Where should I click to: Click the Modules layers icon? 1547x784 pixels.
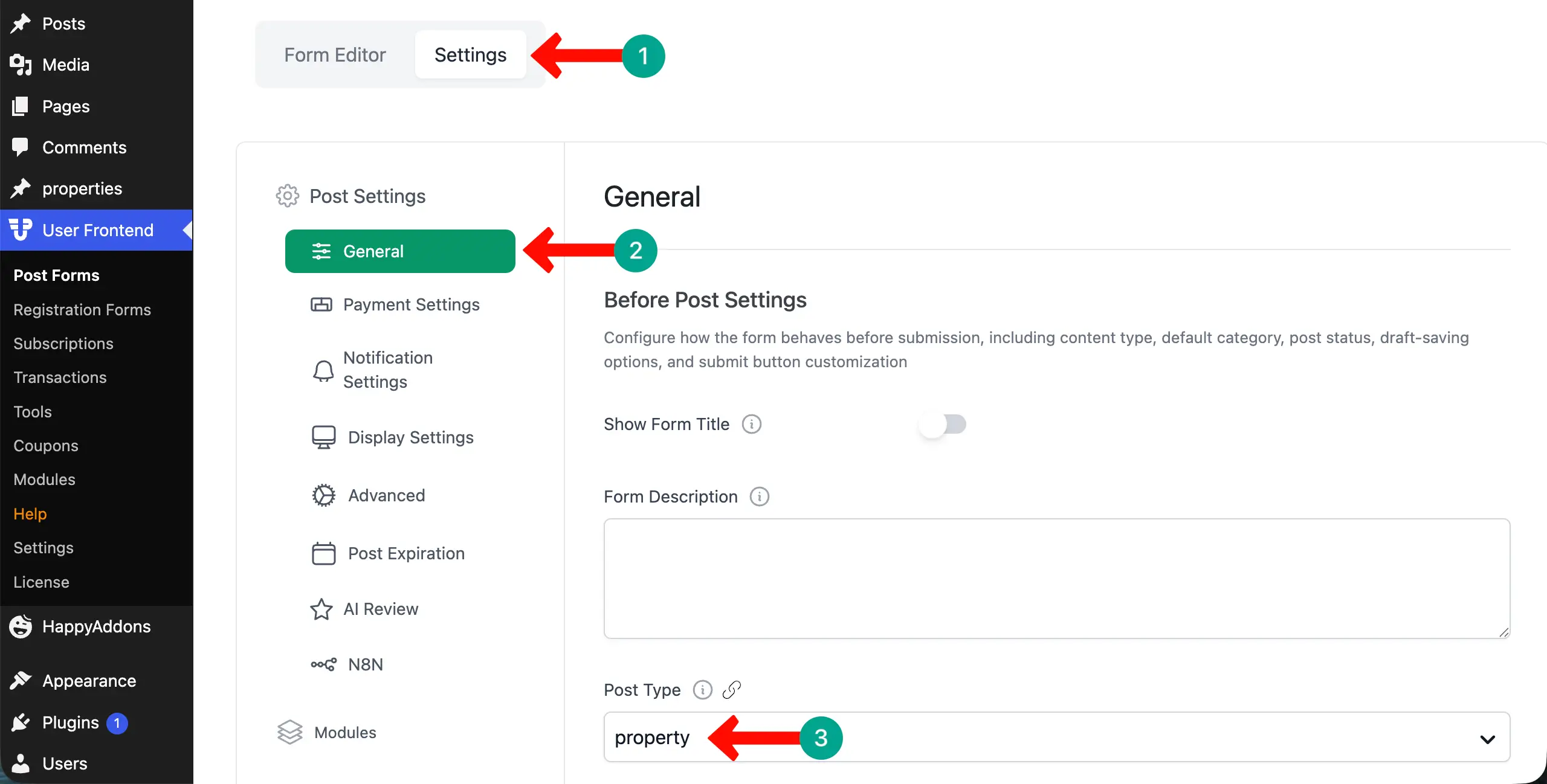point(290,732)
